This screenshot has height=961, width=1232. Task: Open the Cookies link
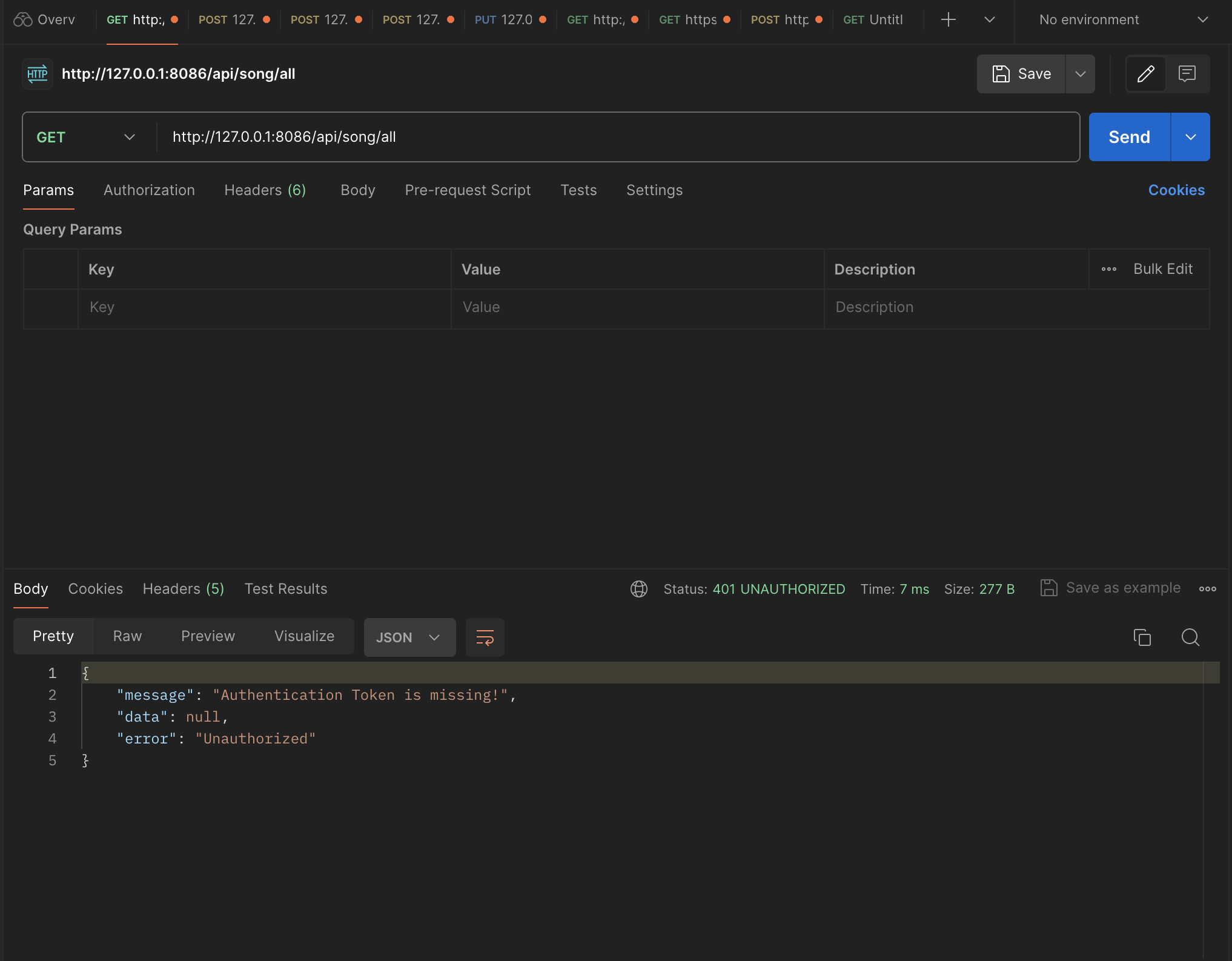1176,190
